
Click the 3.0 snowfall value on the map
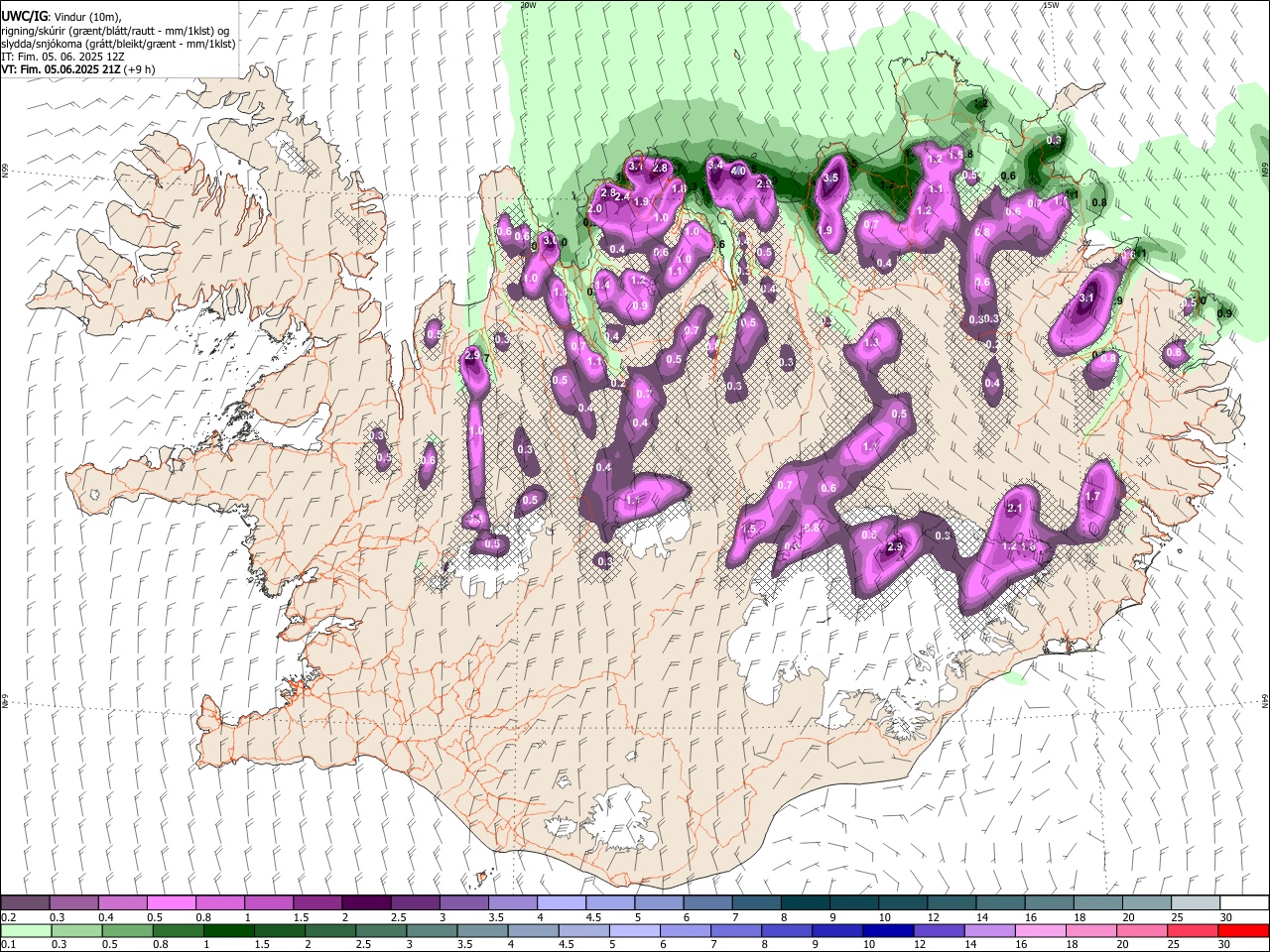(550, 240)
